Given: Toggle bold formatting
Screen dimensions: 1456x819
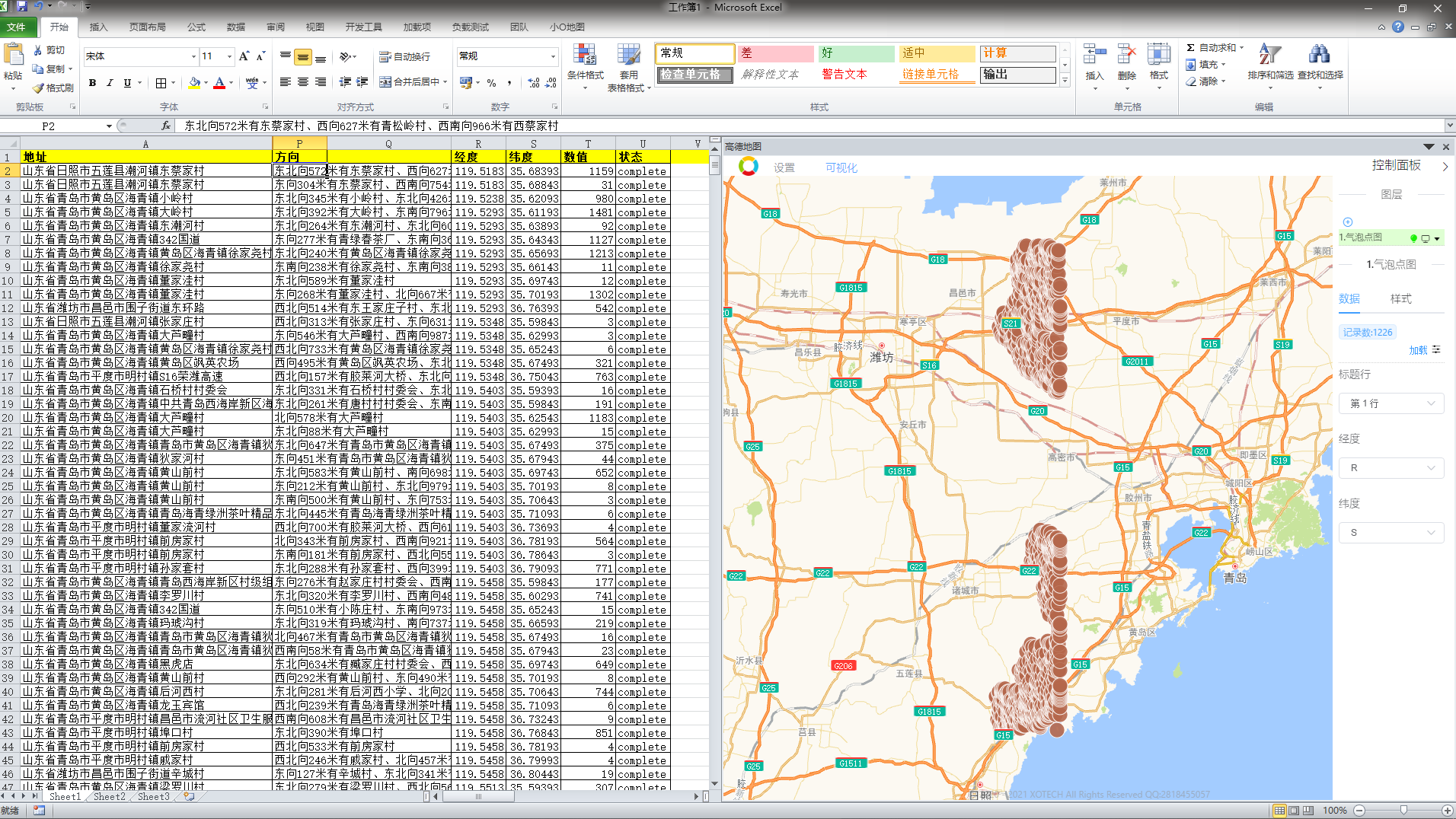Looking at the screenshot, I should (92, 83).
